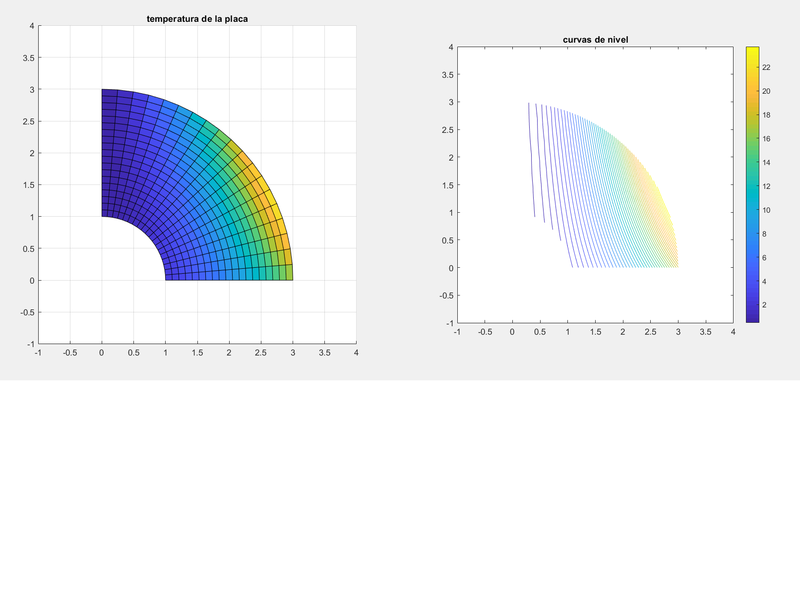Click the leftmost purple contour line in the right plot
Viewport: 800px width, 595px height.
(531, 160)
